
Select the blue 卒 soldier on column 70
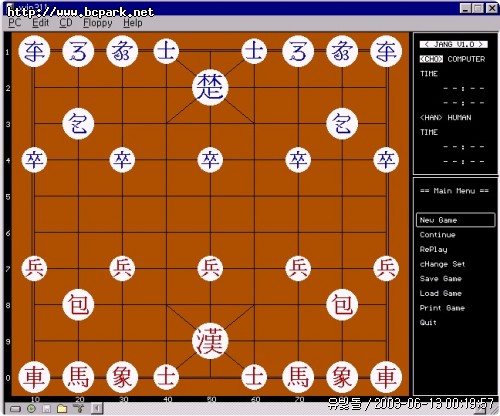(298, 160)
